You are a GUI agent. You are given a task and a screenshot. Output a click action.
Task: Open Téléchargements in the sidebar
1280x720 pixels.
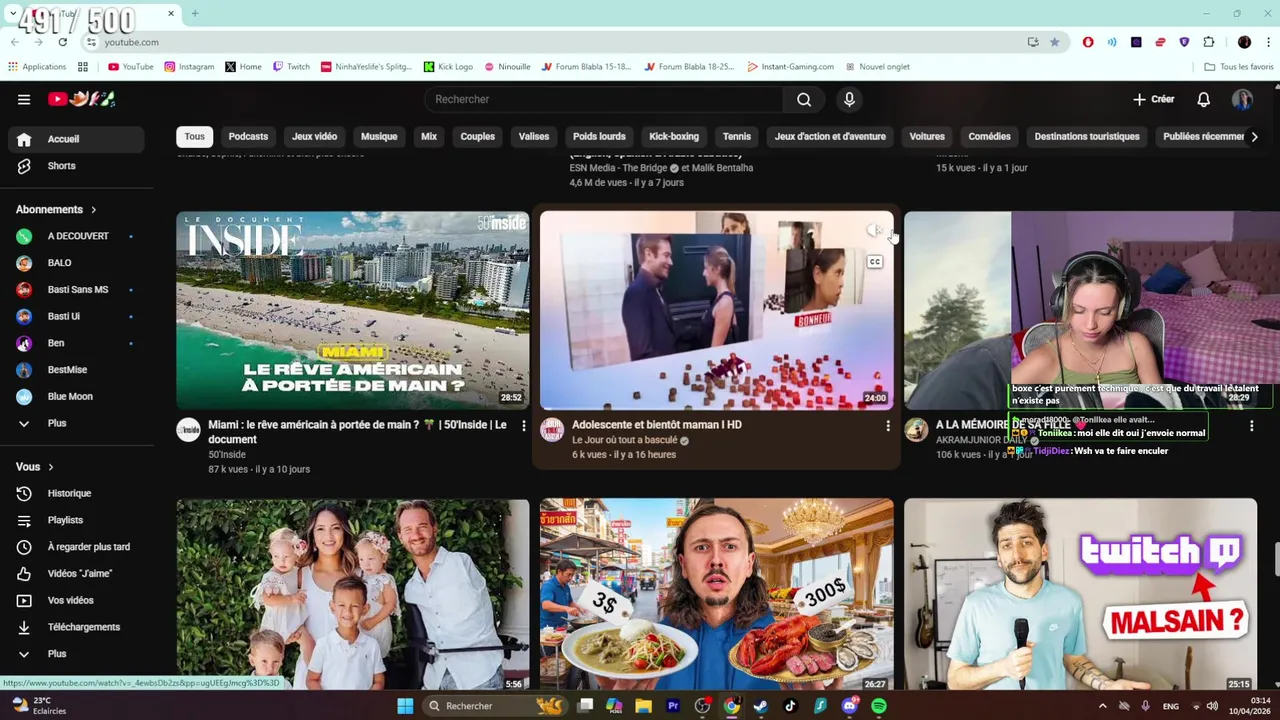(76, 627)
